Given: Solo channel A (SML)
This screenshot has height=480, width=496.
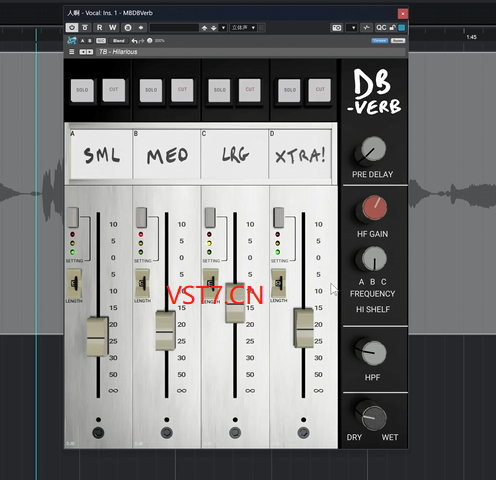Looking at the screenshot, I should pyautogui.click(x=82, y=90).
